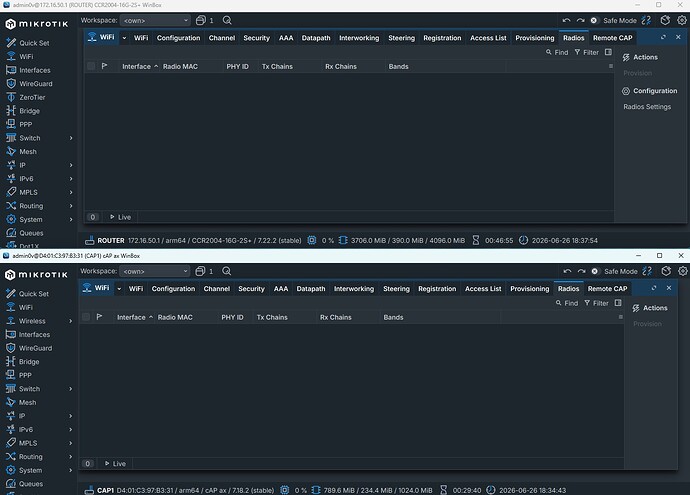
Task: Toggle Live updates in the CAP1 window
Action: 115,463
